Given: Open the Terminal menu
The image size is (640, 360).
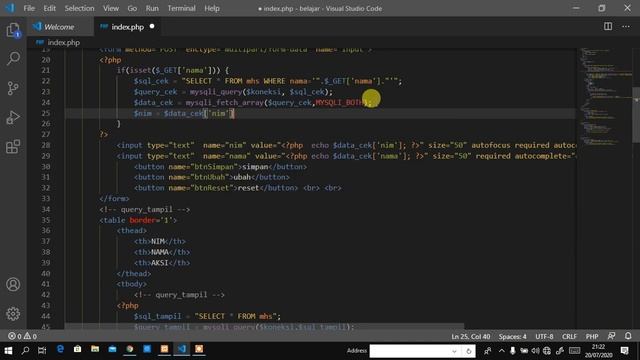Looking at the screenshot, I should (181, 8).
